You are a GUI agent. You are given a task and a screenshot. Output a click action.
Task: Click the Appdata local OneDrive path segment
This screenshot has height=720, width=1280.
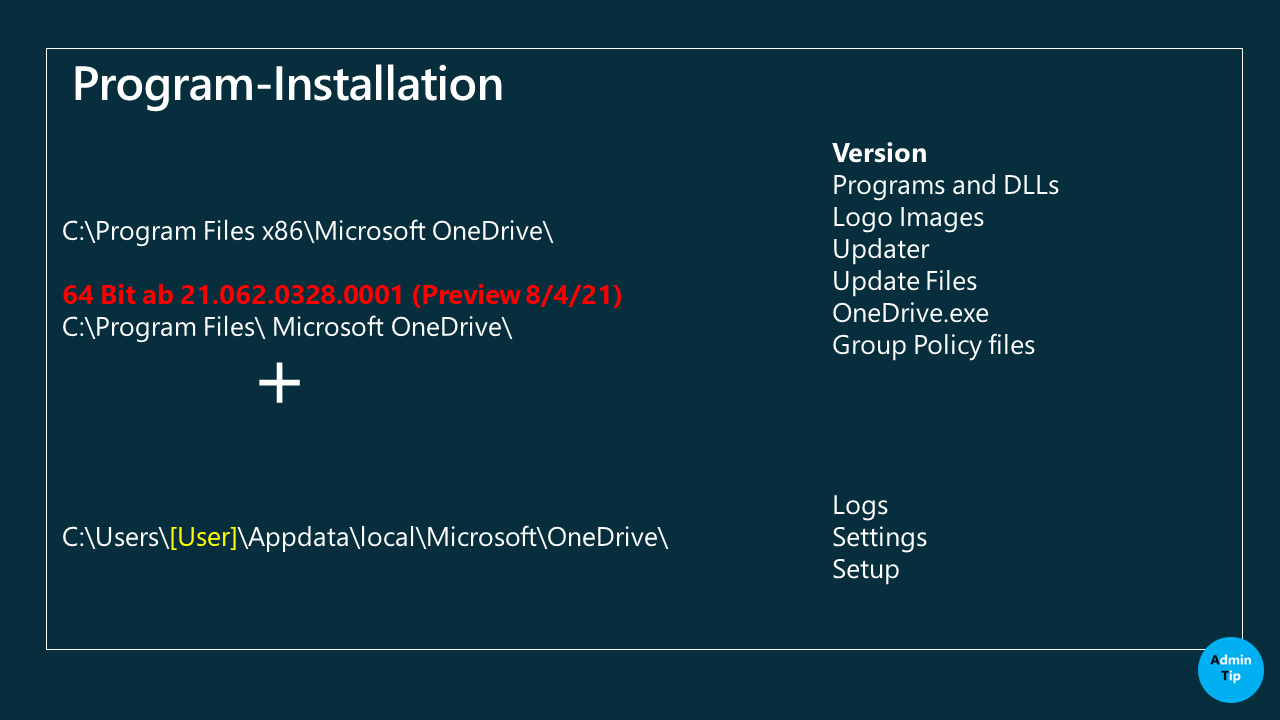(x=453, y=537)
